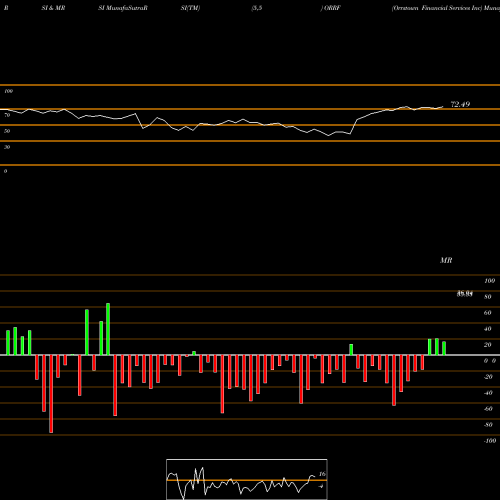The width and height of the screenshot is (500, 500).
Task: Click the '(5,5' parameter text in header
Action: [257, 8]
